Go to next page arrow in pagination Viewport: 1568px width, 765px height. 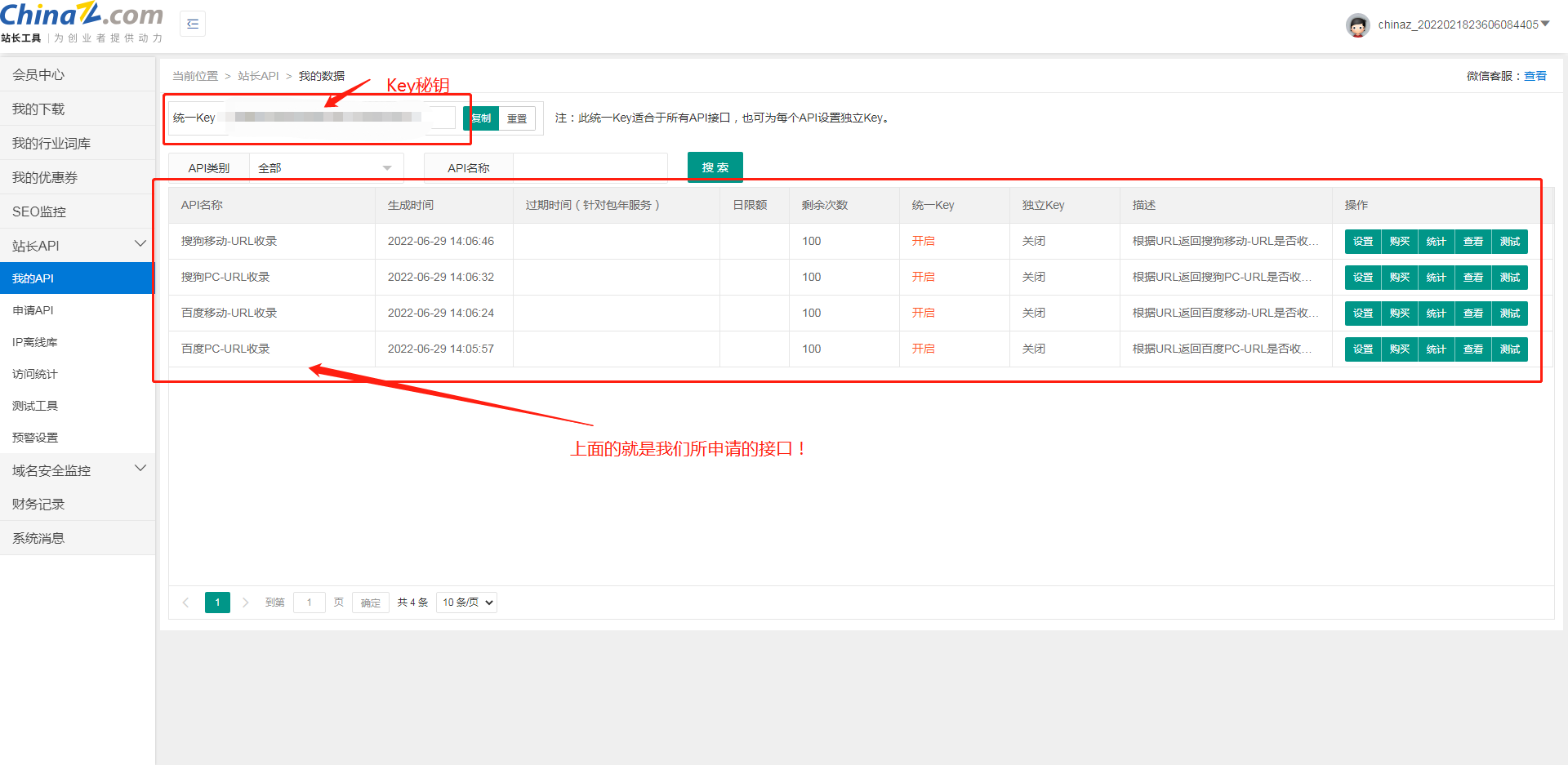tap(245, 603)
